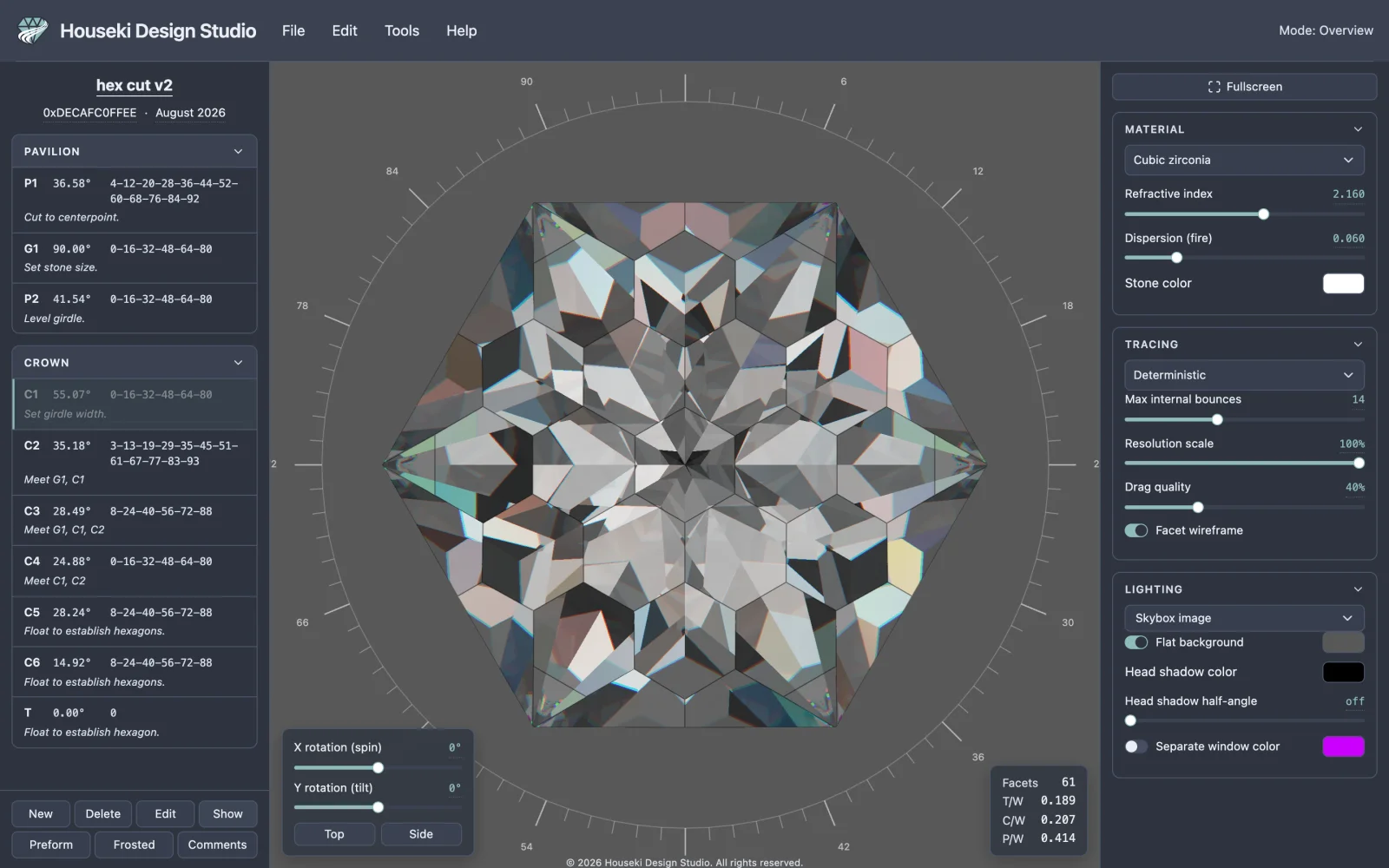Screen dimensions: 1389x868
Task: Open the Help menu
Action: (x=461, y=30)
